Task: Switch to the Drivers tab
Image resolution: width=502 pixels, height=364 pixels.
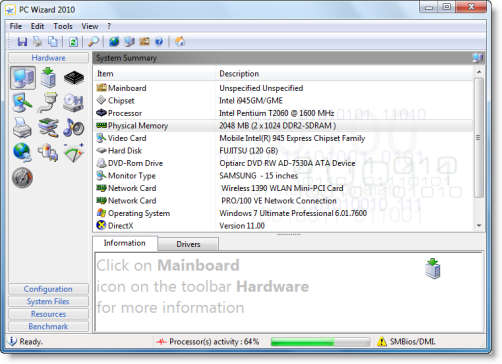Action: (x=188, y=244)
